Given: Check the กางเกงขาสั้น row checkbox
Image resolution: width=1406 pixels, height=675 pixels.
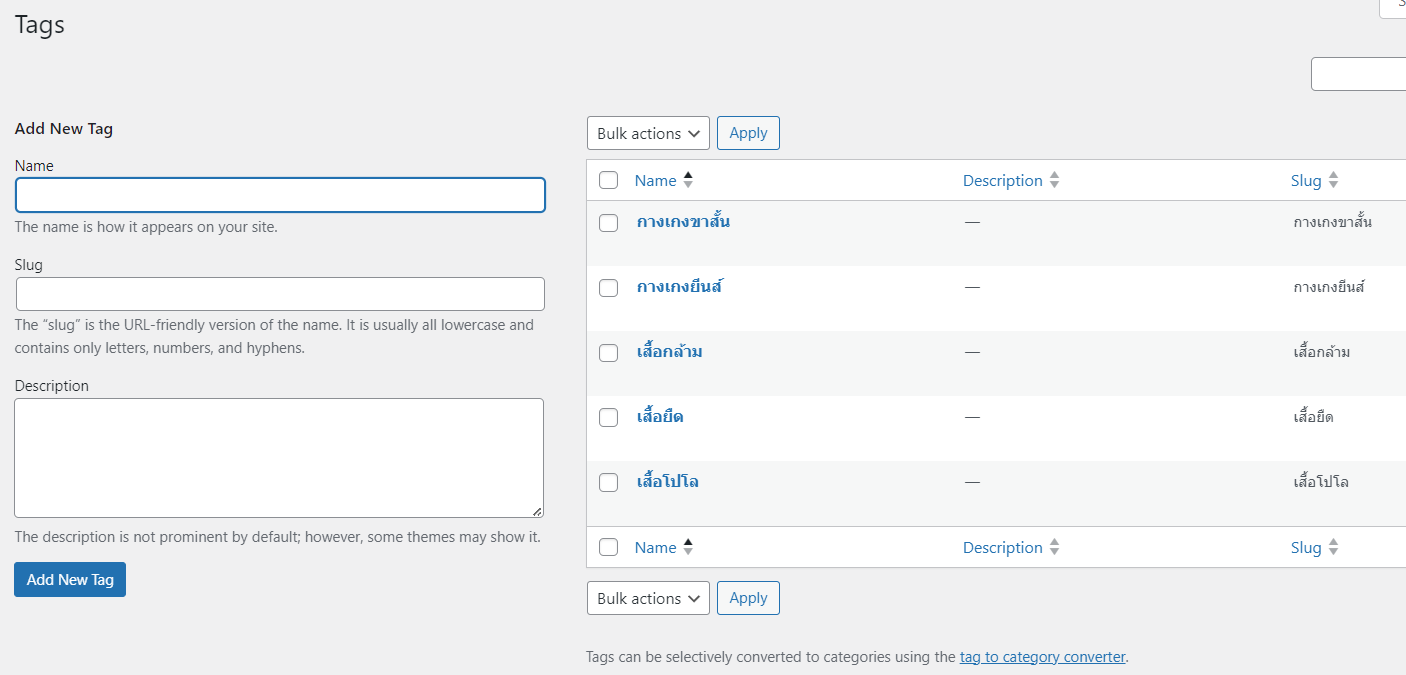Looking at the screenshot, I should [608, 222].
